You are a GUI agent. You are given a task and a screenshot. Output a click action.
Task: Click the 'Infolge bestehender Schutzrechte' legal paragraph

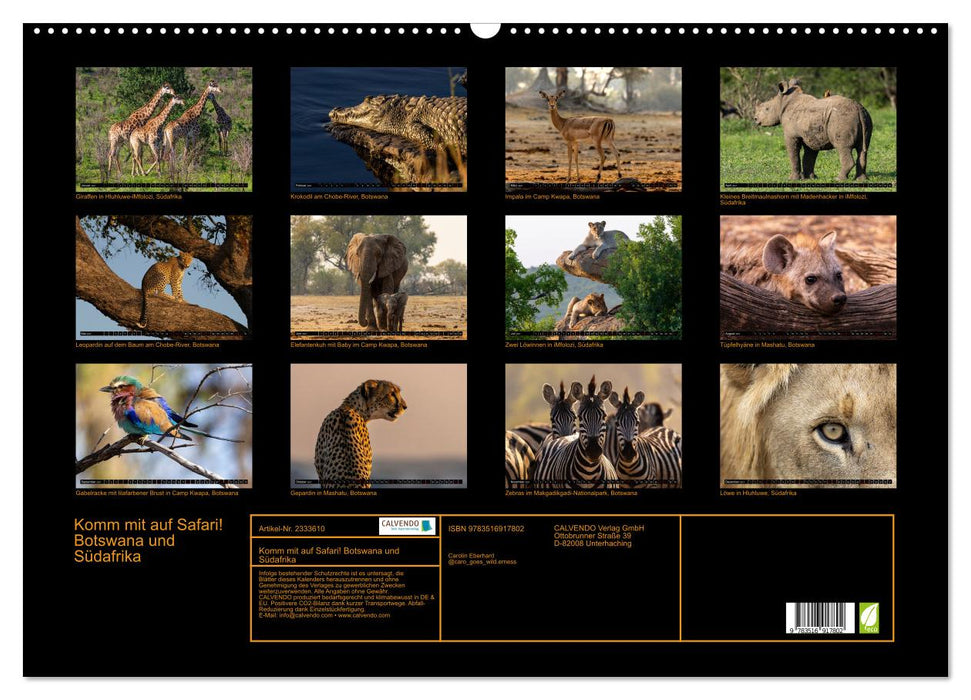pos(346,595)
